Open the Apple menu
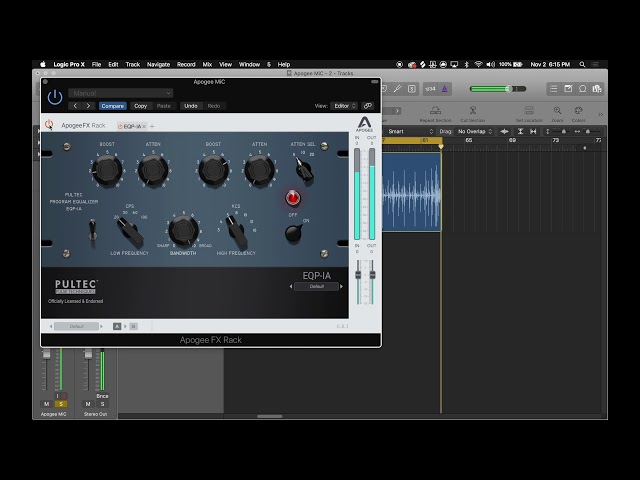The height and width of the screenshot is (480, 640). point(43,64)
